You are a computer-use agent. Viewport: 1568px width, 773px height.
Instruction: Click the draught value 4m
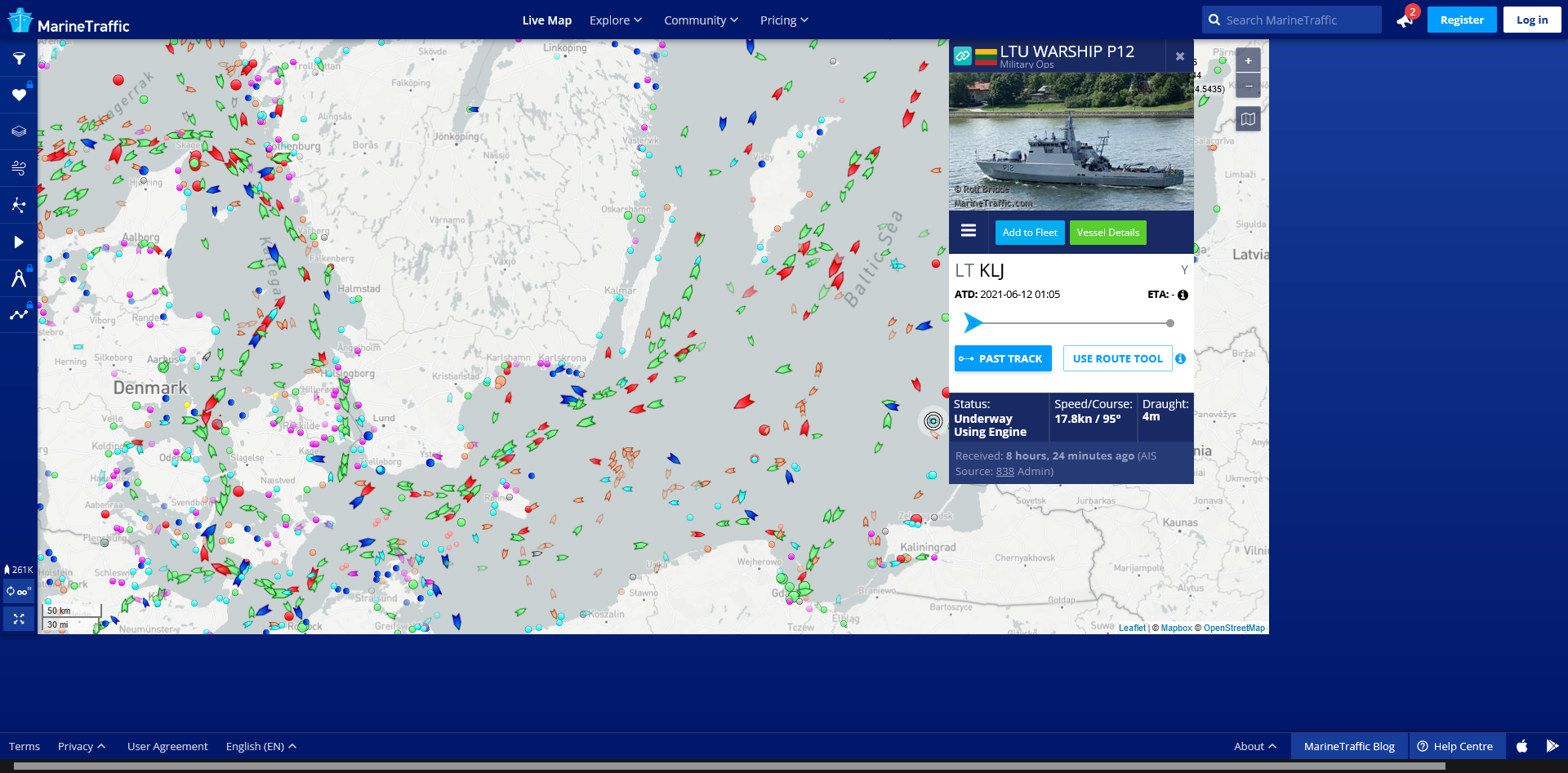1151,416
